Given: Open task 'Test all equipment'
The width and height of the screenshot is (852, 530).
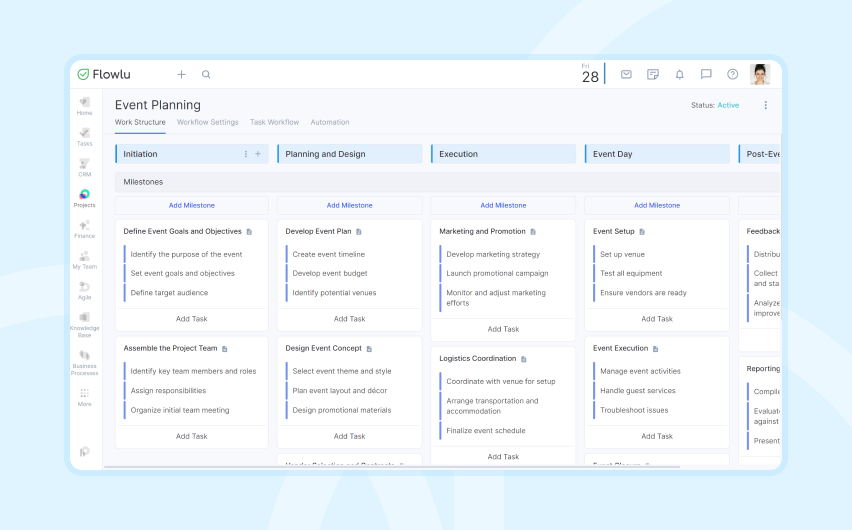Looking at the screenshot, I should click(631, 273).
